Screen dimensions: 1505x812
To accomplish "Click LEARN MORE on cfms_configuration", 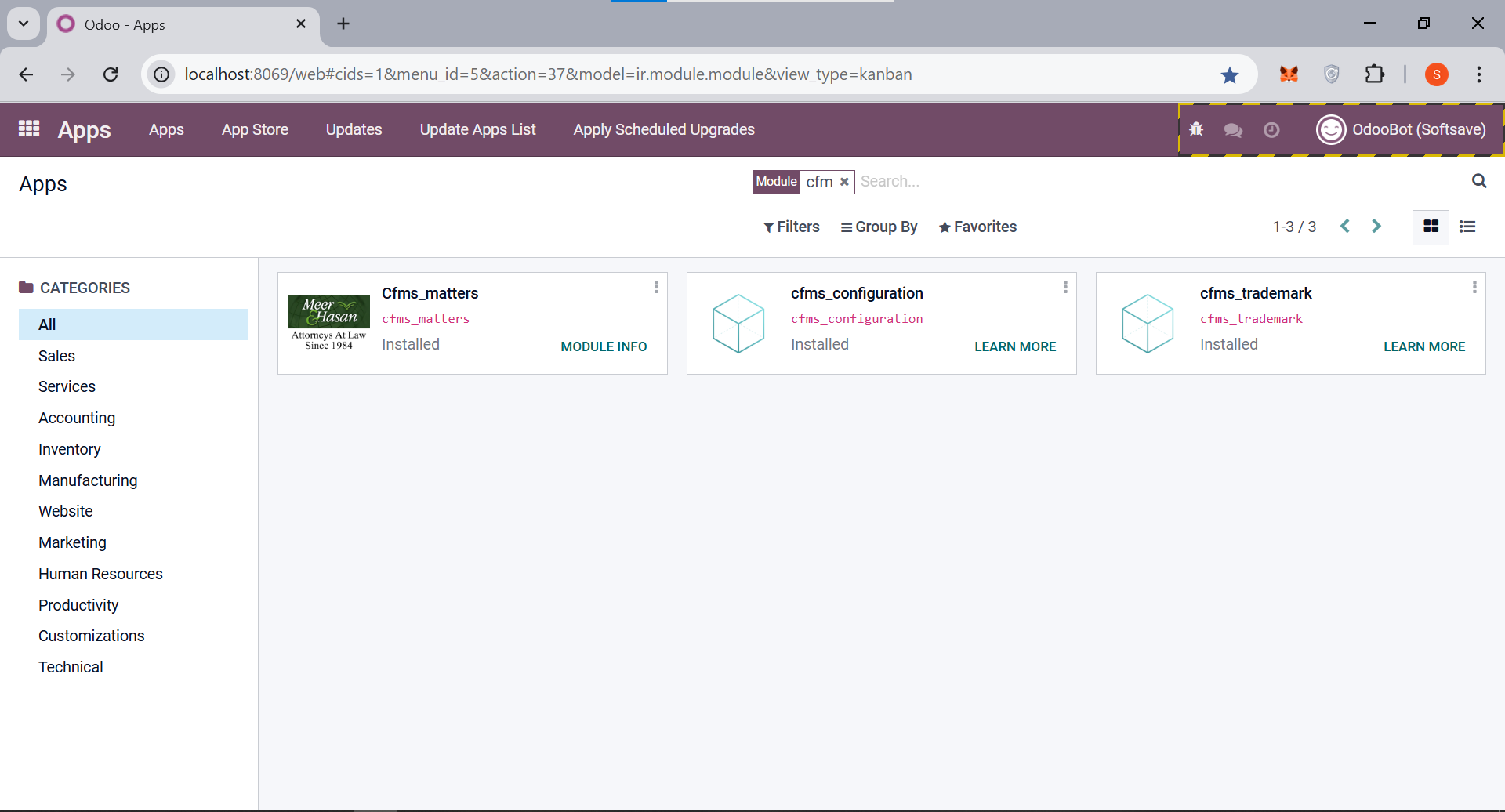I will pos(1015,346).
